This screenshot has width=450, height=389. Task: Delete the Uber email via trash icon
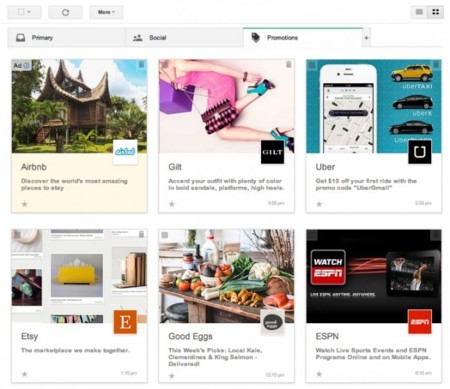coord(436,64)
